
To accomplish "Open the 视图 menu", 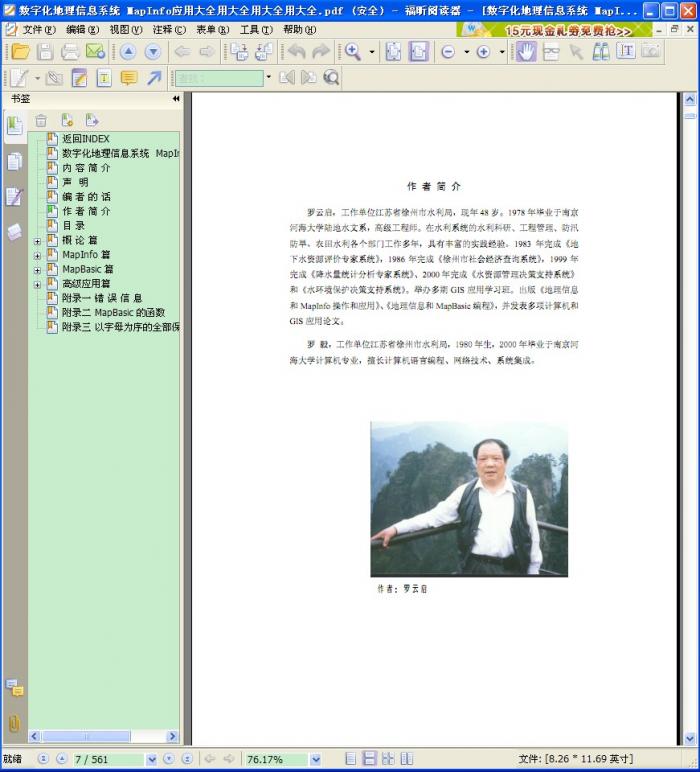I will coord(125,29).
